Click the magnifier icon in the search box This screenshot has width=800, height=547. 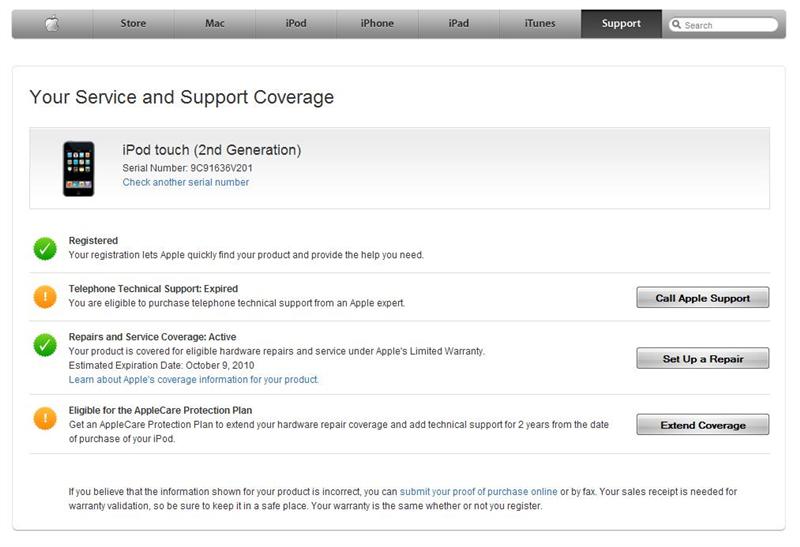[x=677, y=24]
